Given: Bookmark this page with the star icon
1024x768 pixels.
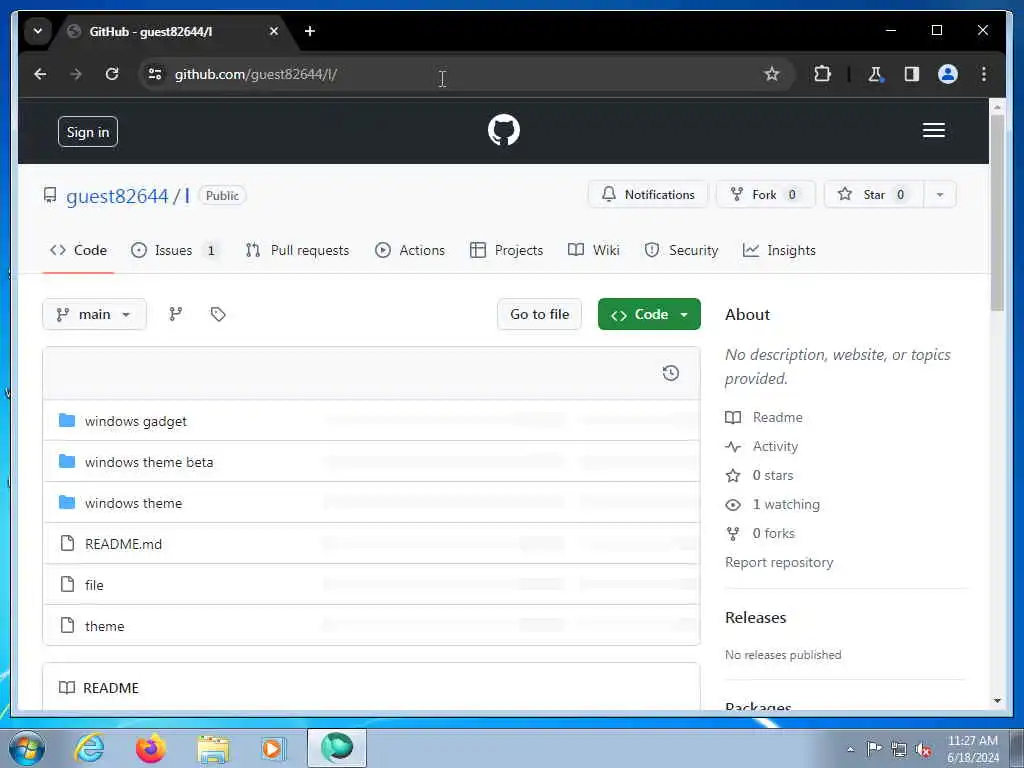Looking at the screenshot, I should (771, 74).
